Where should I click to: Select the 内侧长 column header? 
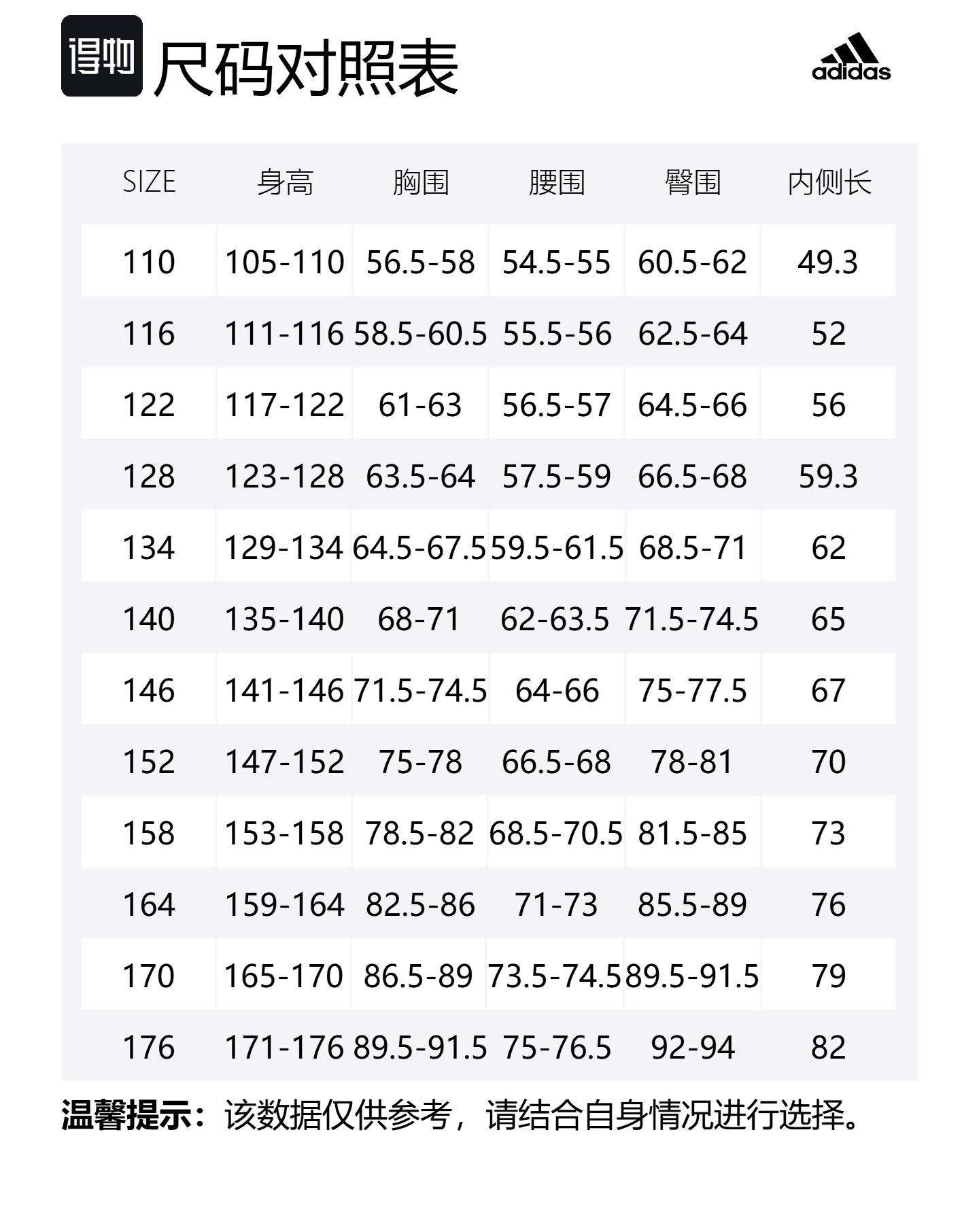(829, 182)
